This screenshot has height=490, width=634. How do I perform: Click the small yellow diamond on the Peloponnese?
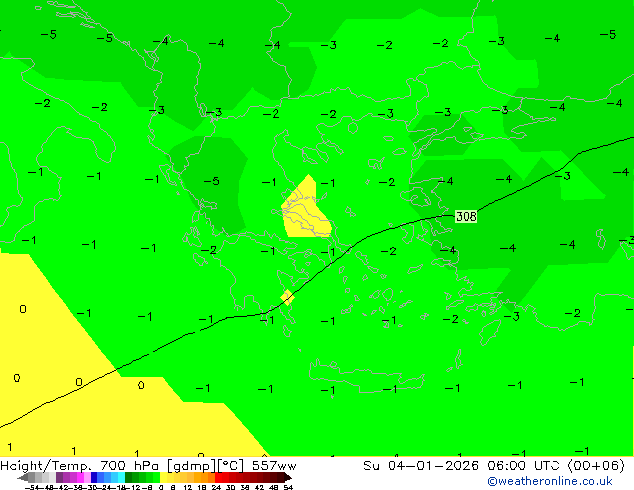287,298
